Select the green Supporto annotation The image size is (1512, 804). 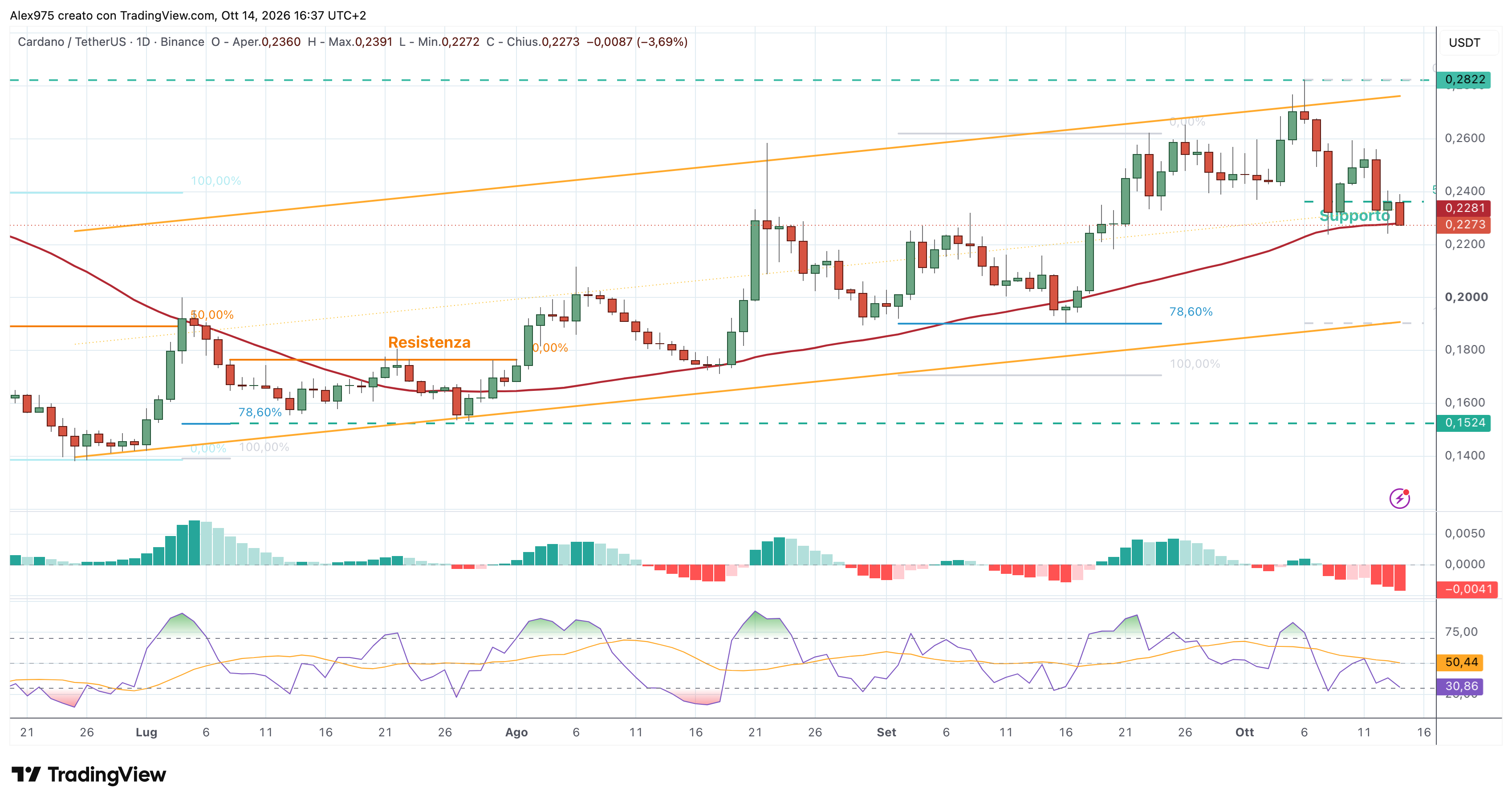click(1355, 215)
